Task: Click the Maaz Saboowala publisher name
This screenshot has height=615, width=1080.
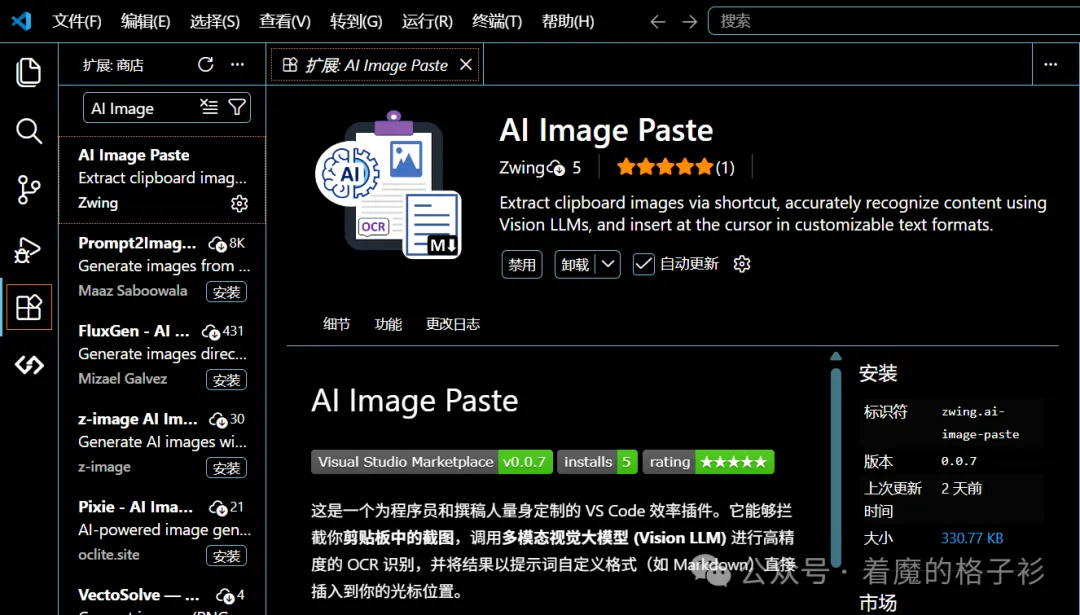Action: [133, 291]
